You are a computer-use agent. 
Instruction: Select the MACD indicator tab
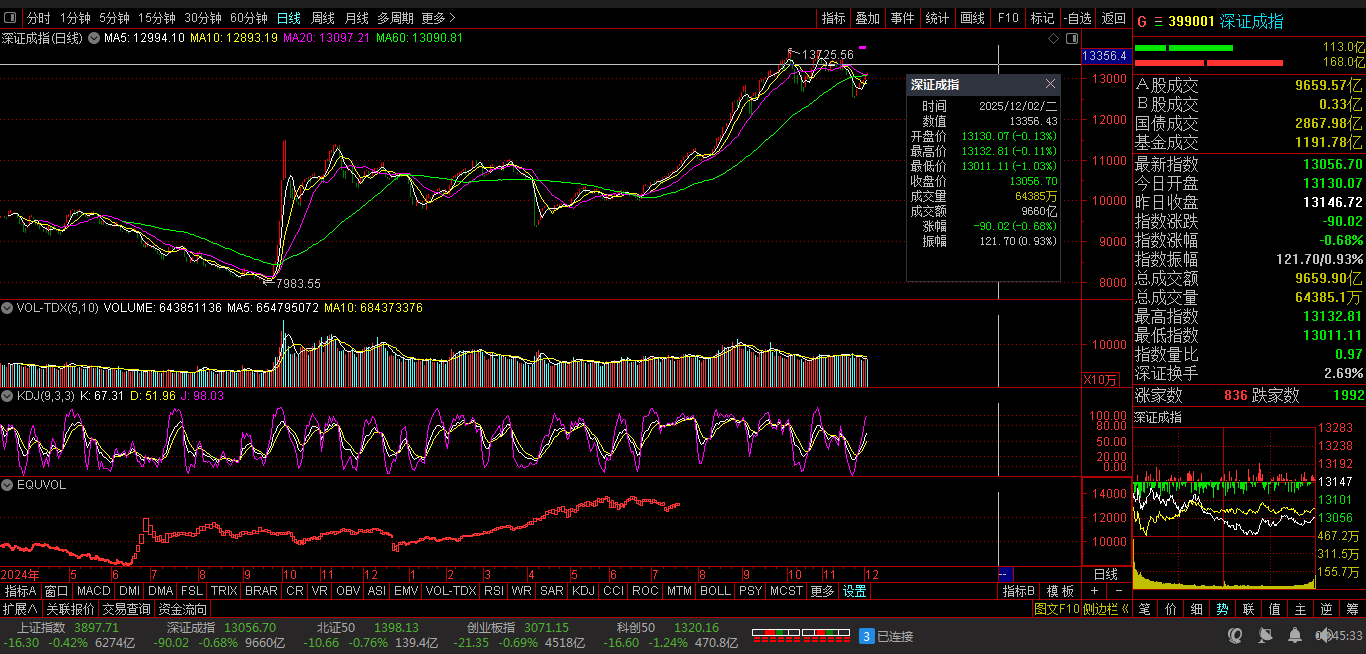pos(94,591)
